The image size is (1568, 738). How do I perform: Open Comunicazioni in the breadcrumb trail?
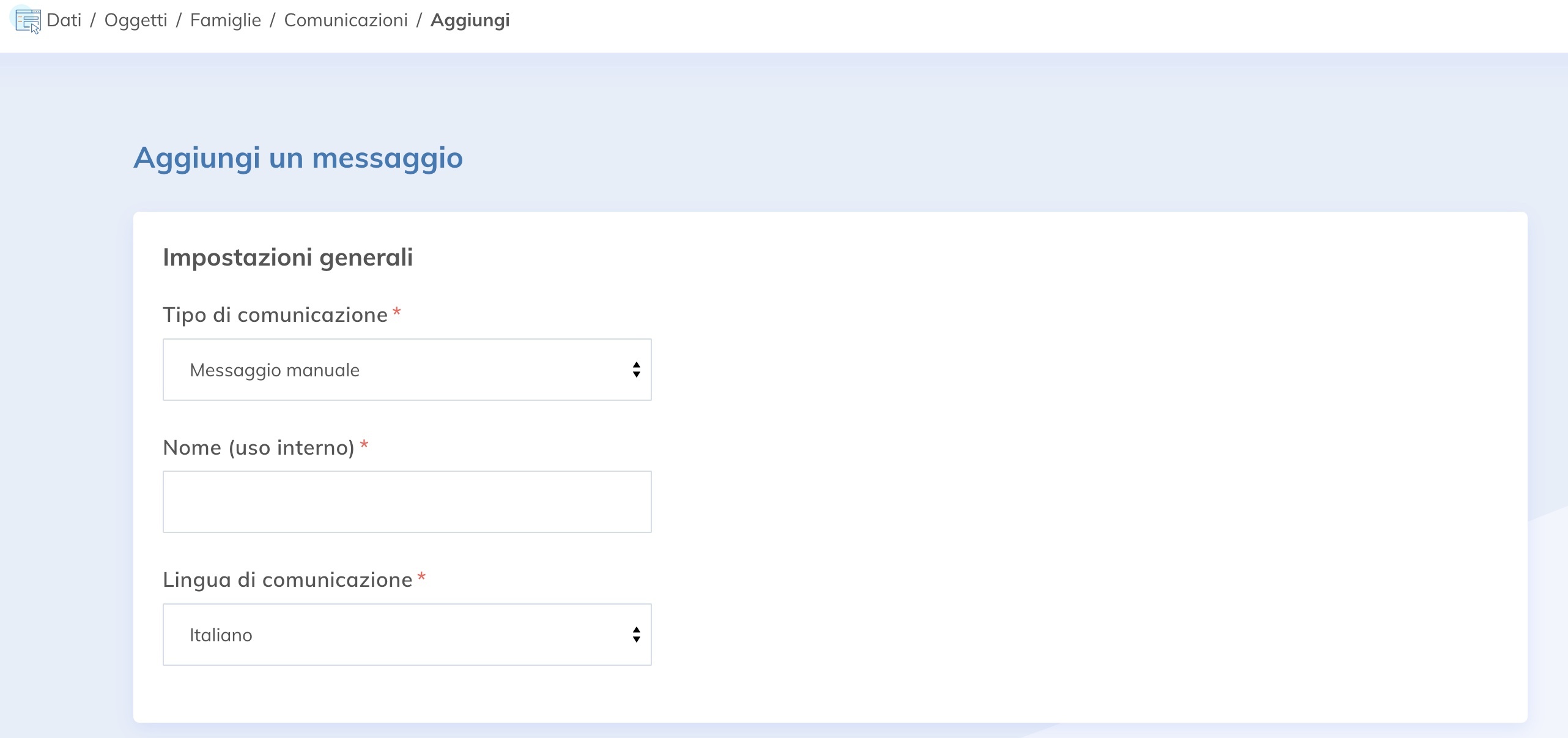point(346,20)
